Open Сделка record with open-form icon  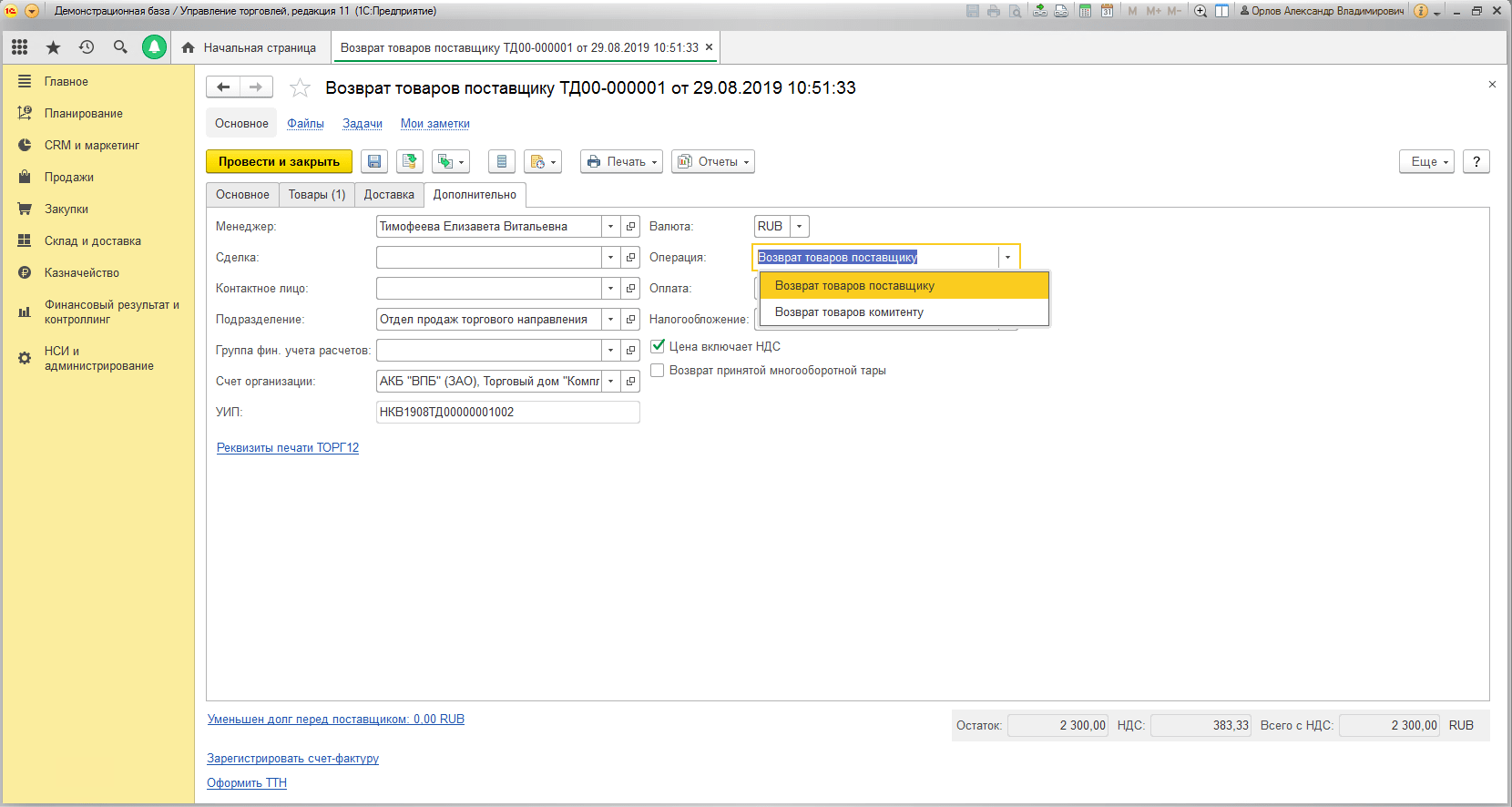630,258
